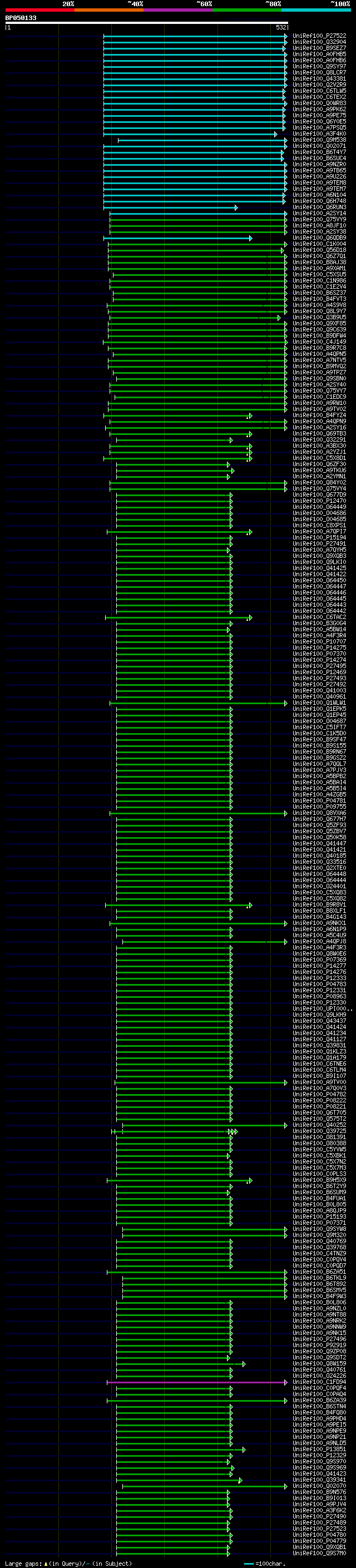Click the green alignment bar for UniRef100_B9H5X9
This screenshot has width=356, height=1568.
coord(180,1180)
